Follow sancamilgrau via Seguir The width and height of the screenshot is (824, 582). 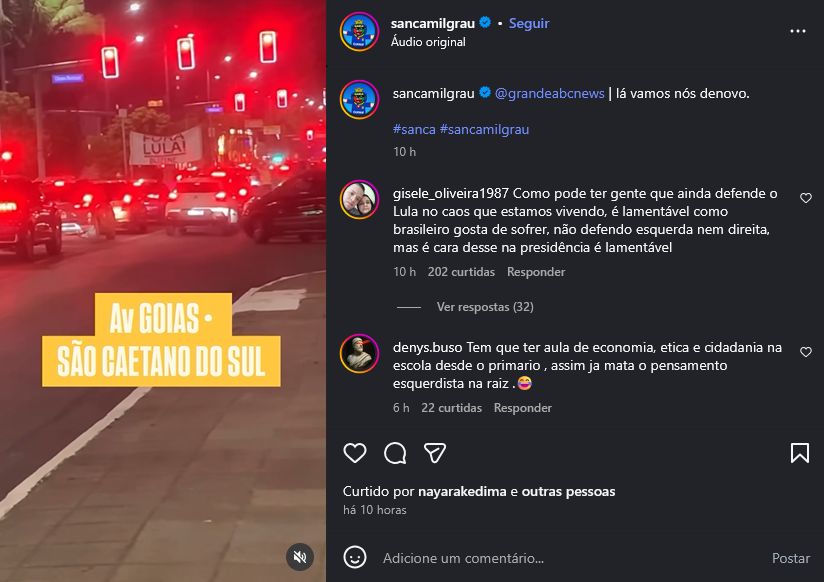tap(529, 23)
